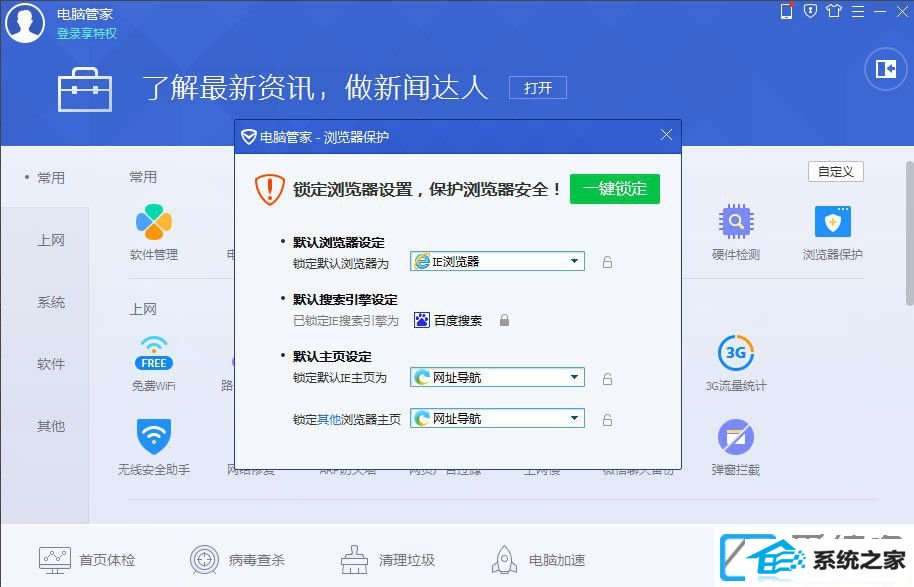The image size is (914, 587).
Task: Click the round switch-view button at top right
Action: click(x=885, y=69)
